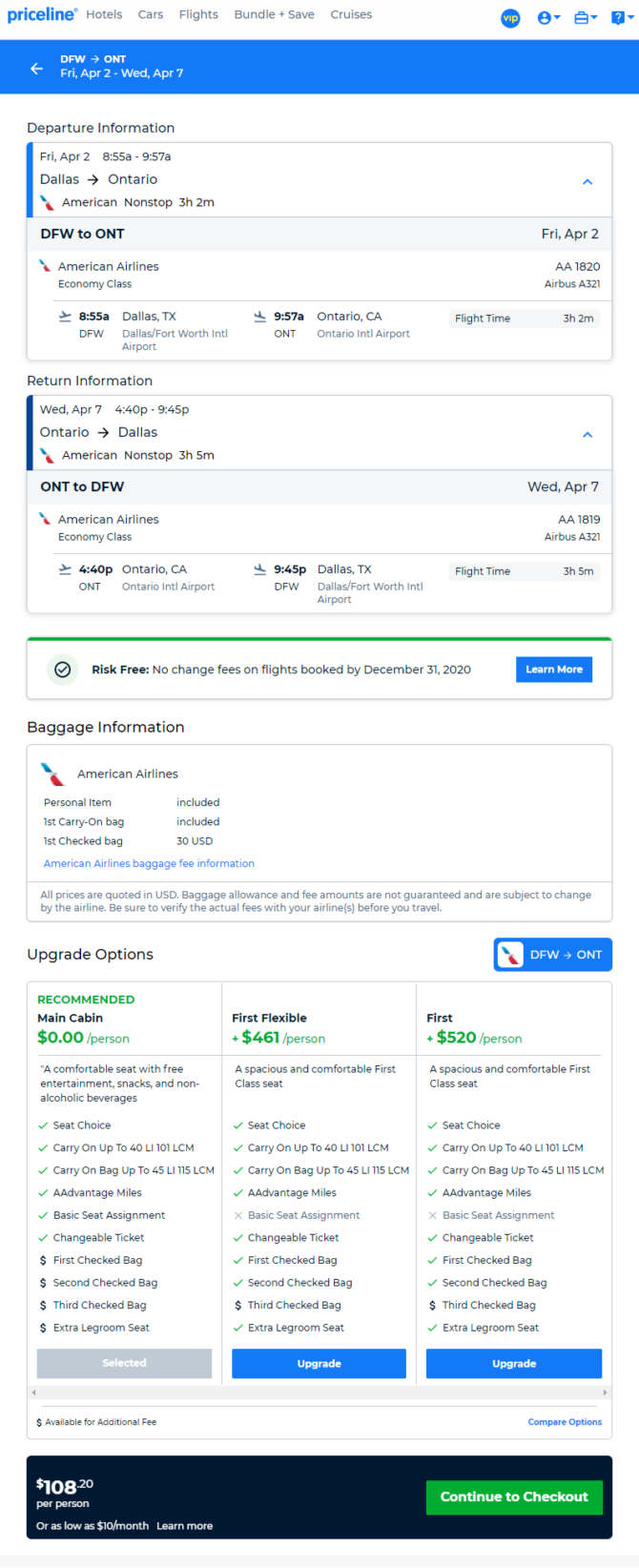Viewport: 639px width, 1568px height.
Task: Click the priceline logo
Action: pyautogui.click(x=42, y=14)
